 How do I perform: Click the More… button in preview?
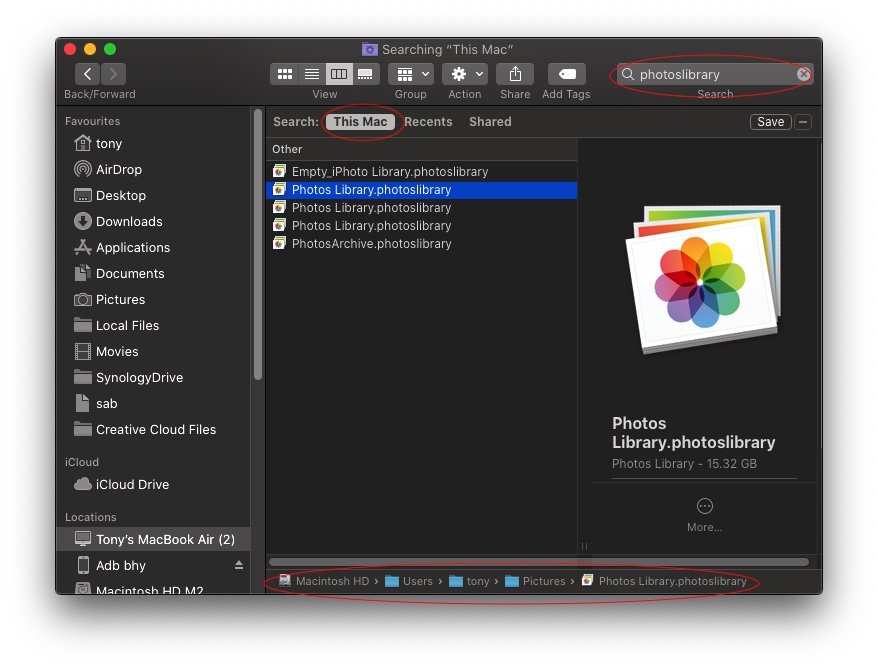tap(704, 515)
